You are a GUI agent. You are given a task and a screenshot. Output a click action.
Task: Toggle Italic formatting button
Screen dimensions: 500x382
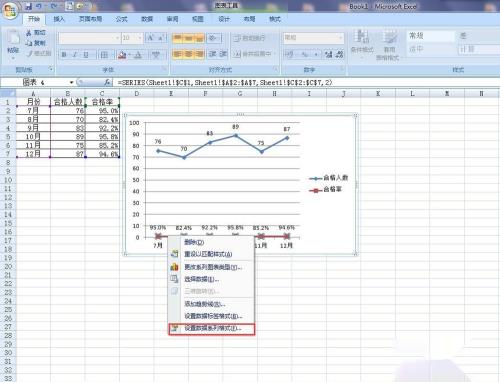pos(75,54)
